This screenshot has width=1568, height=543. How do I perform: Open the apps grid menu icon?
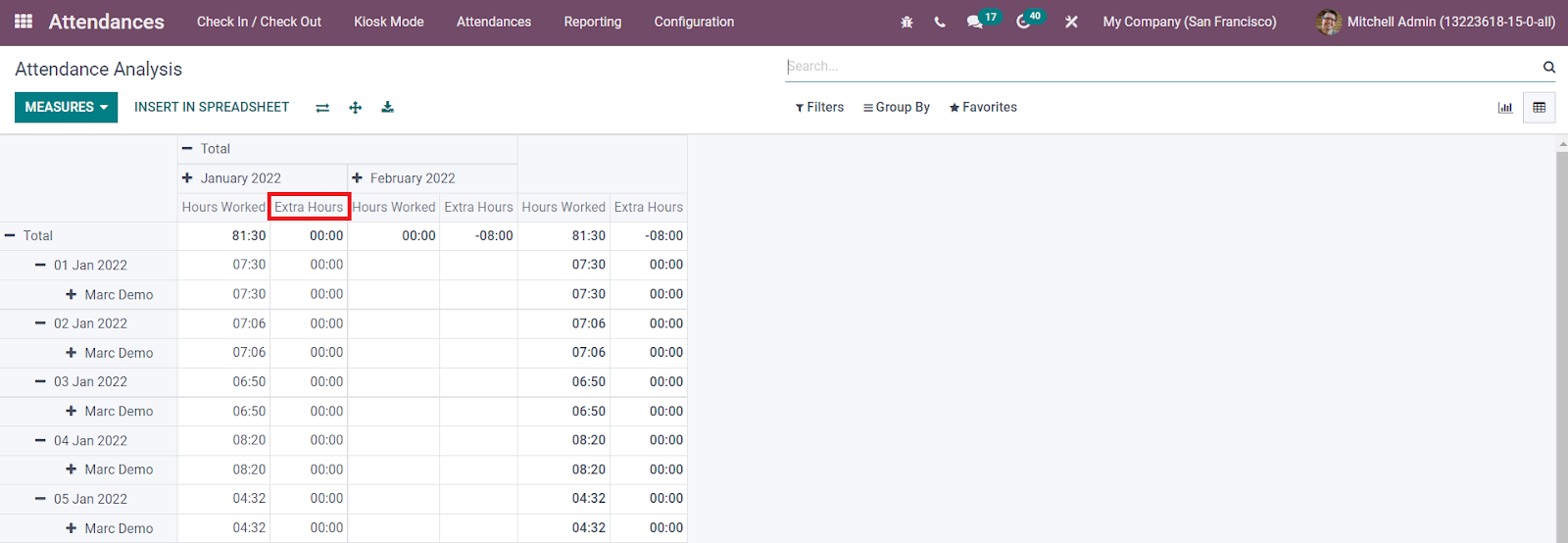(24, 22)
